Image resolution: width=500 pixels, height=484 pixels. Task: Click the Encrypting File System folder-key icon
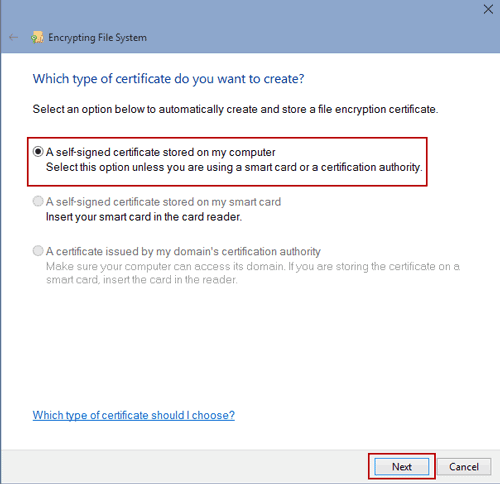click(37, 37)
